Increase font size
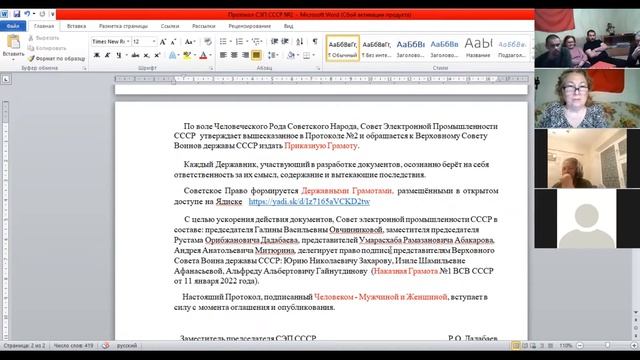This screenshot has width=640, height=360. (x=163, y=42)
